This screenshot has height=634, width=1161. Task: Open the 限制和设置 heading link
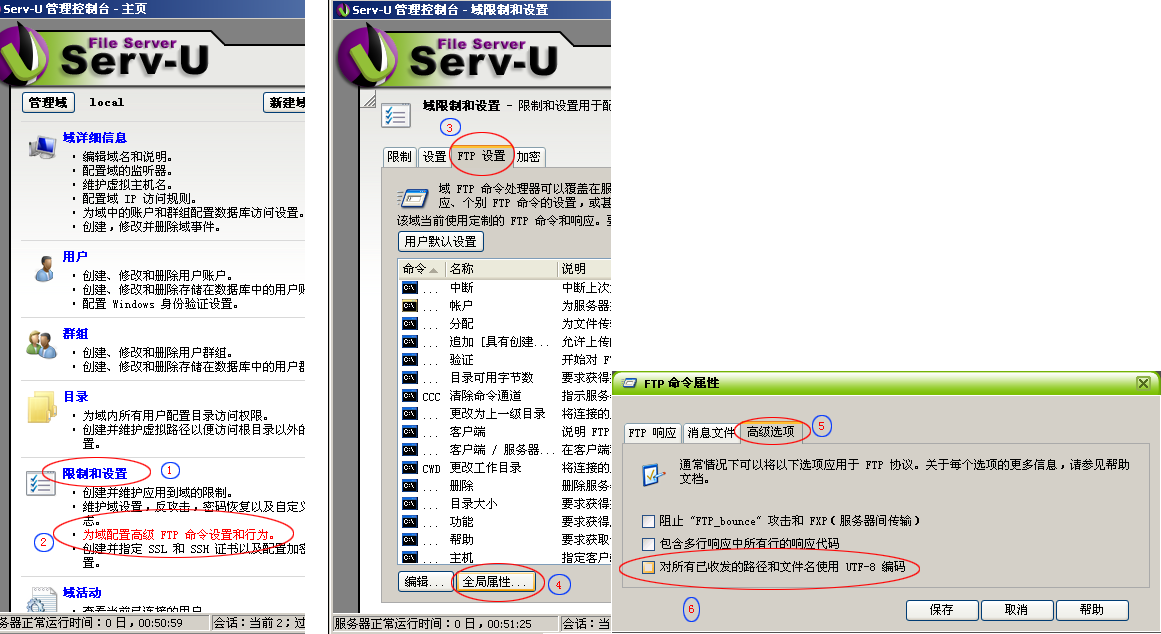[95, 474]
